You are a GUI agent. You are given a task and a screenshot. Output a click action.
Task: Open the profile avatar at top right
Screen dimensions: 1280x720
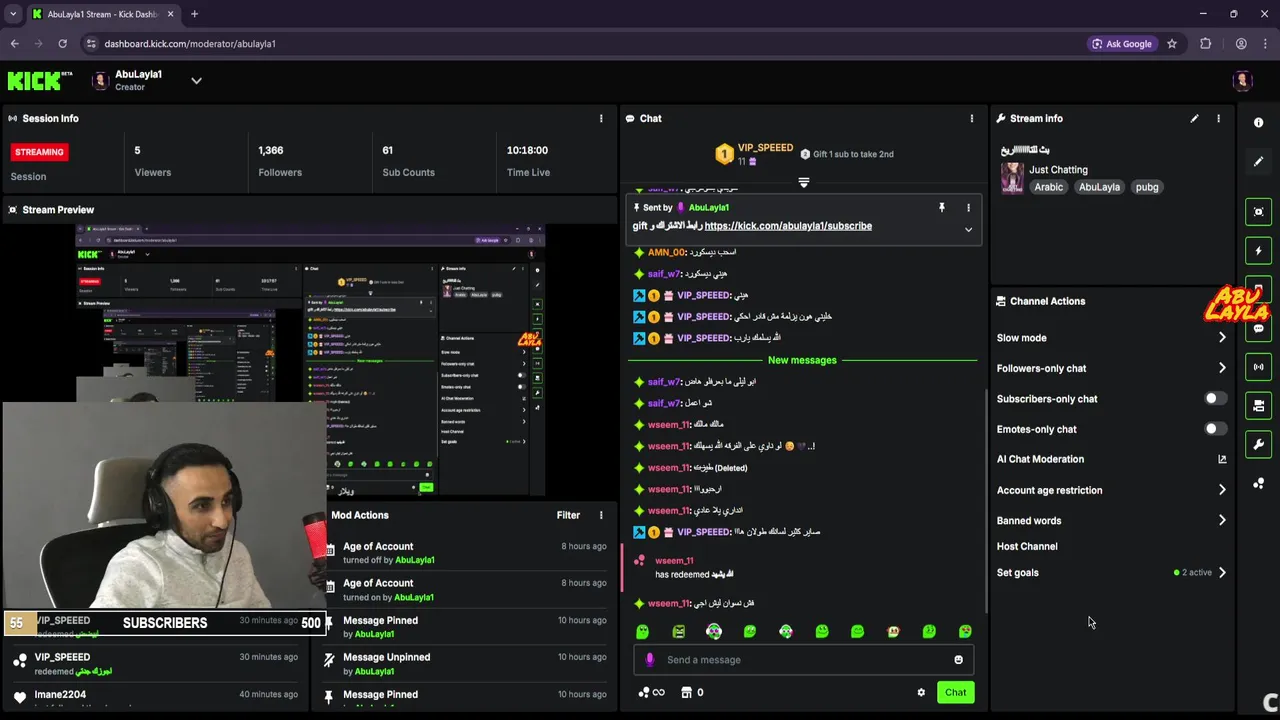pyautogui.click(x=1243, y=81)
